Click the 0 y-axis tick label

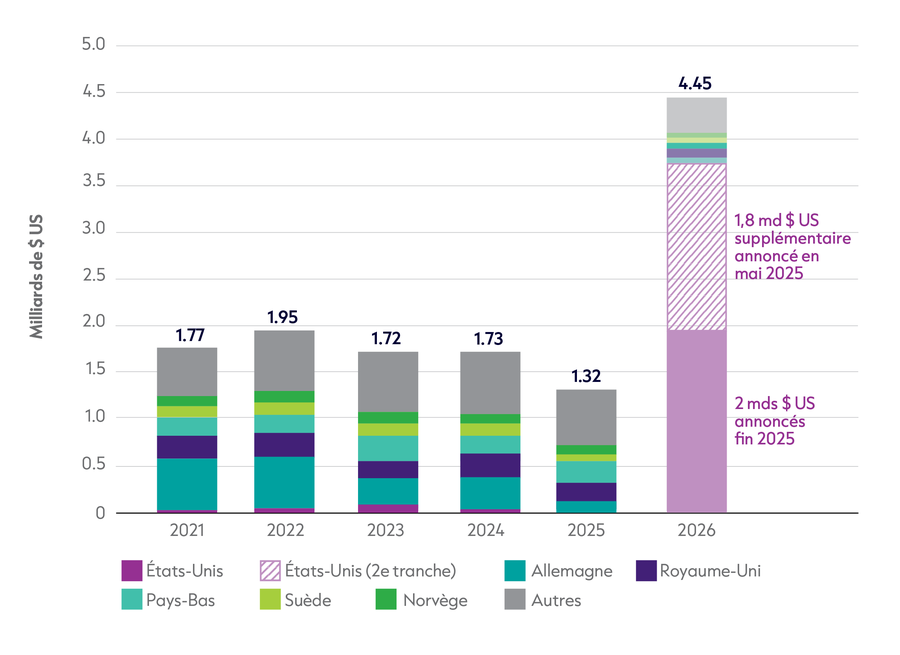(100, 513)
